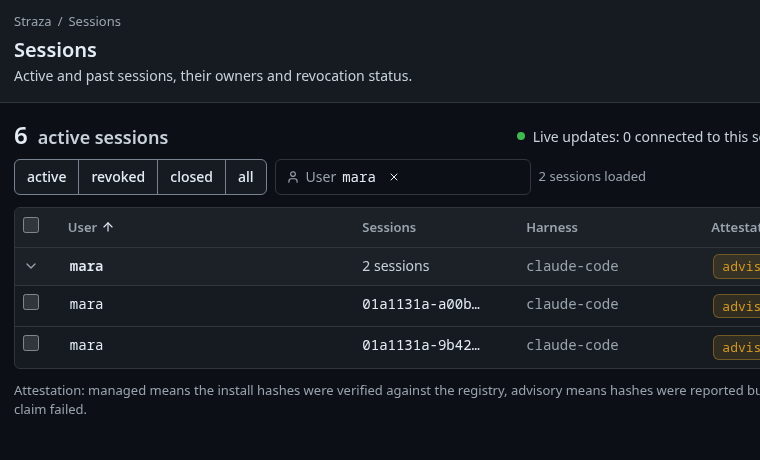This screenshot has width=760, height=460.
Task: Click the '2 sessions' cell in mara group
Action: click(396, 266)
